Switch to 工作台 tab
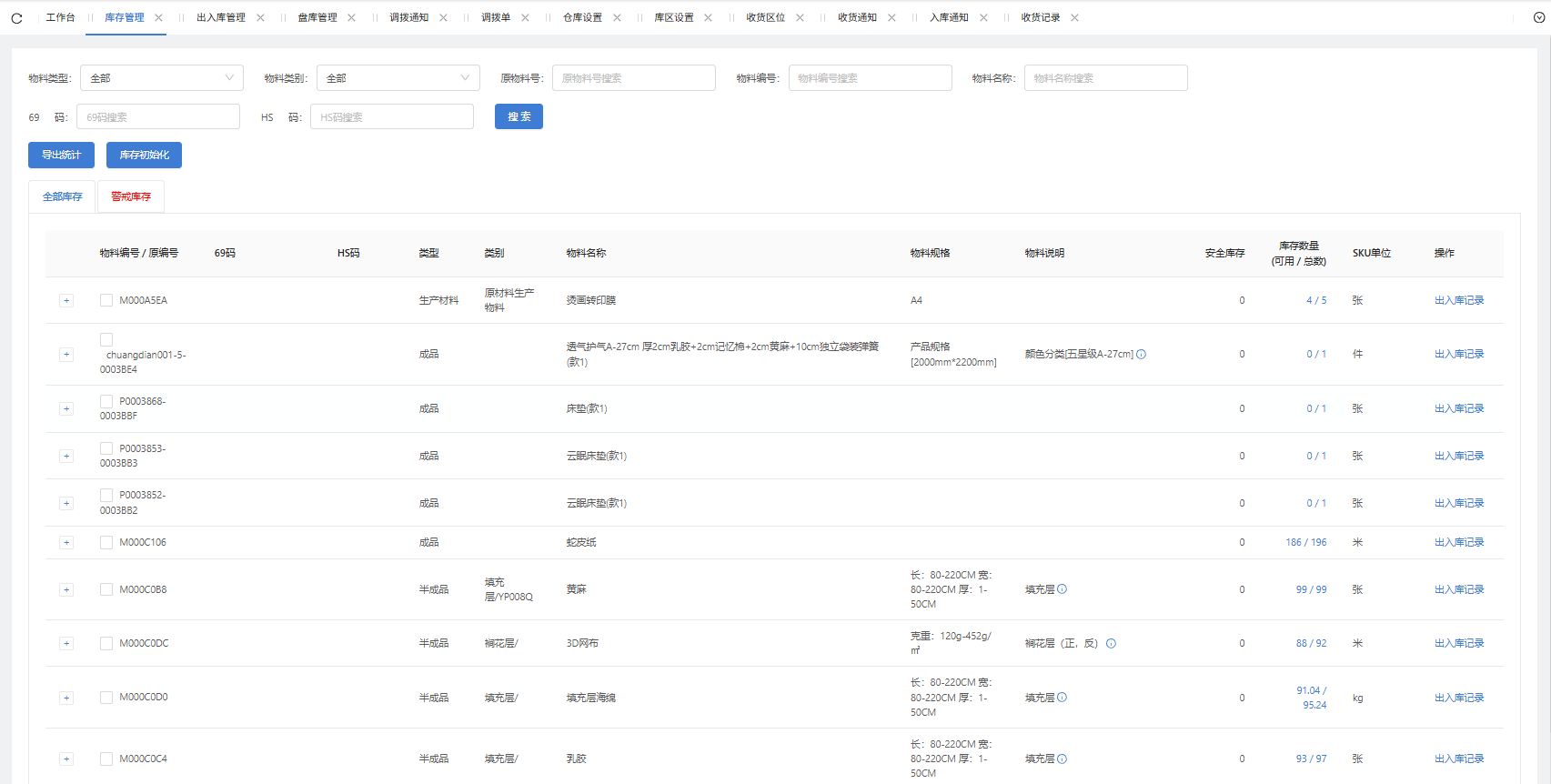This screenshot has height=784, width=1551. [x=60, y=17]
